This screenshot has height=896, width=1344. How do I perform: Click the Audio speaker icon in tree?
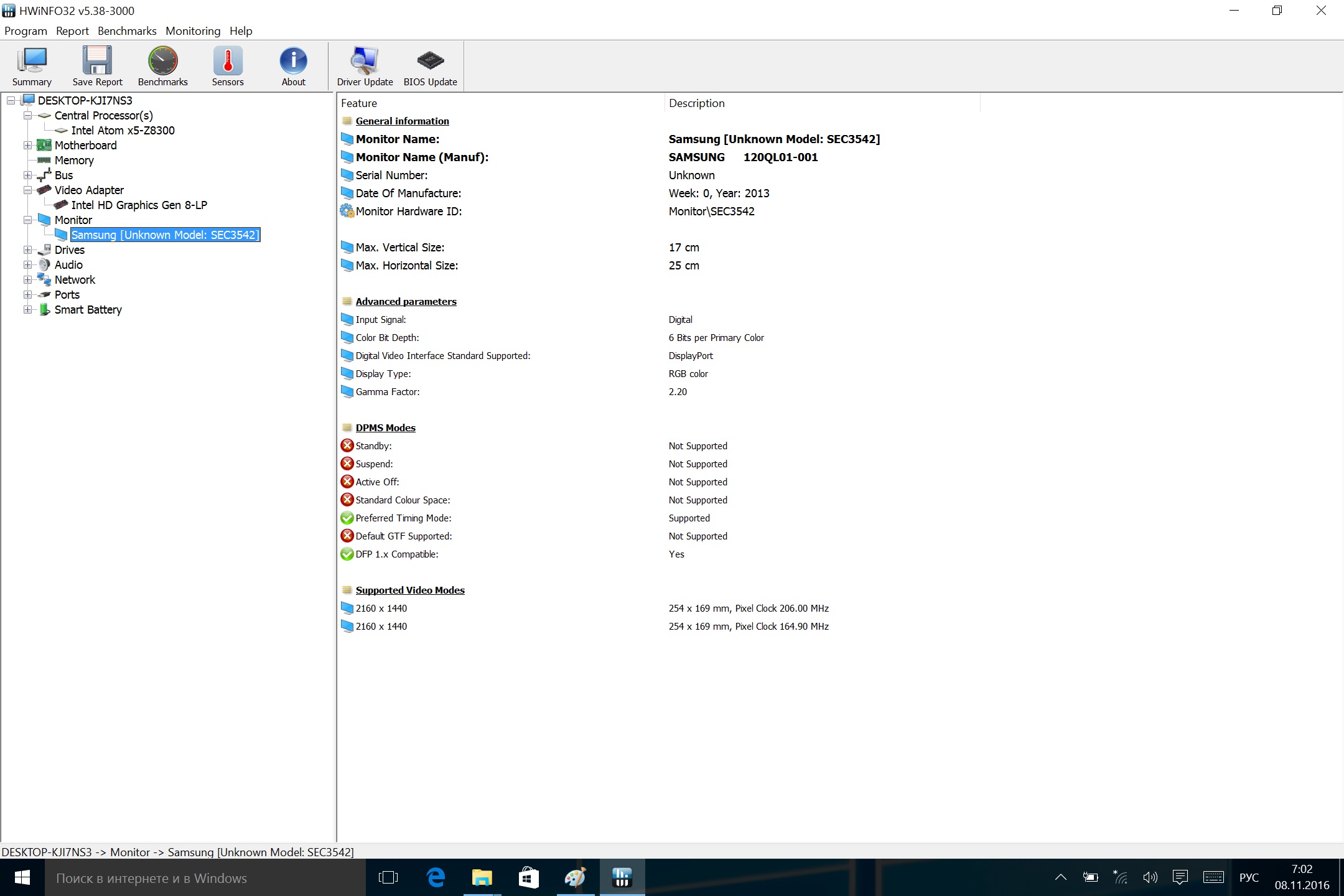click(44, 264)
